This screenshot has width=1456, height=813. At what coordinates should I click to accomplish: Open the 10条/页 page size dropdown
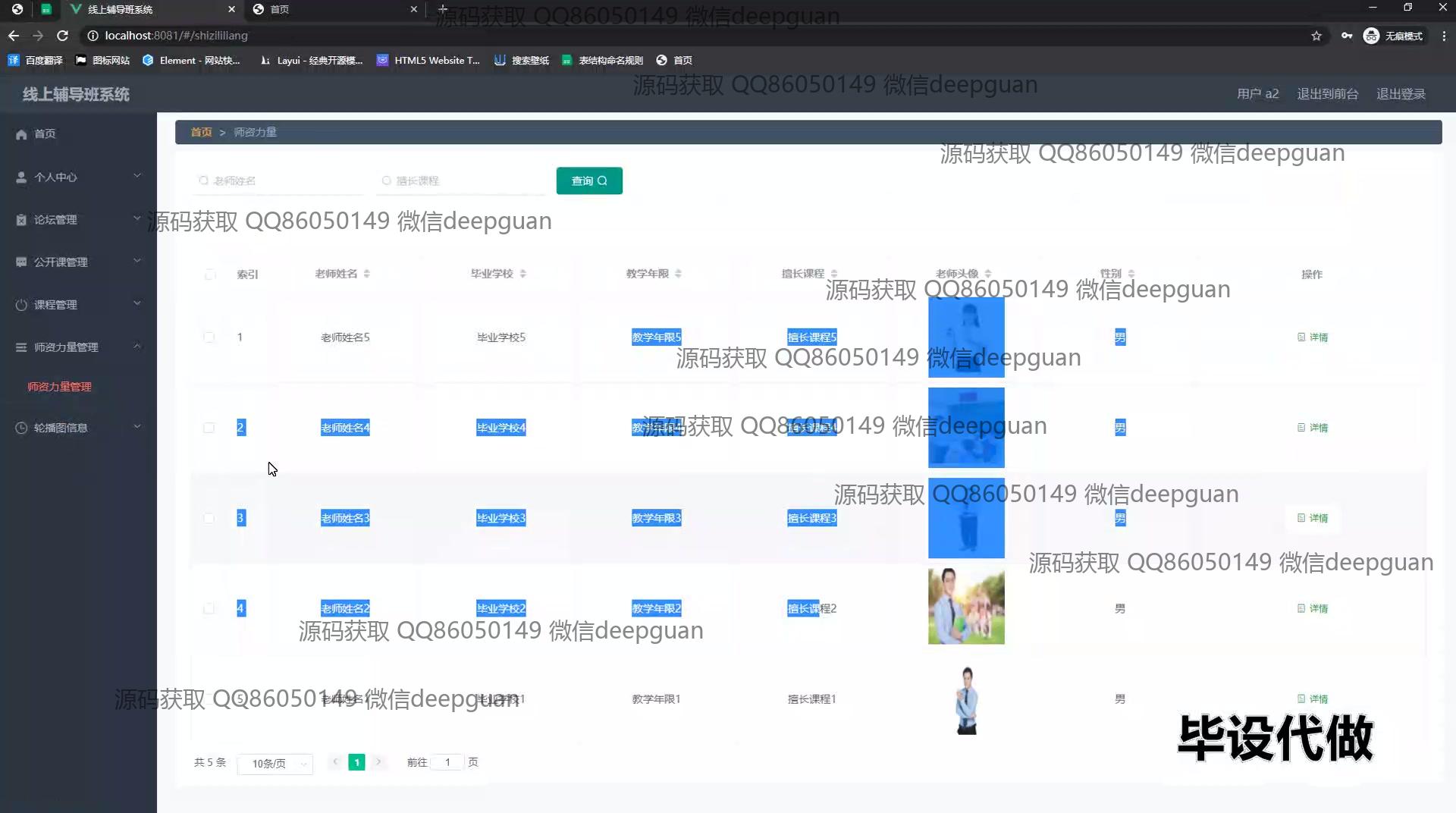coord(275,763)
